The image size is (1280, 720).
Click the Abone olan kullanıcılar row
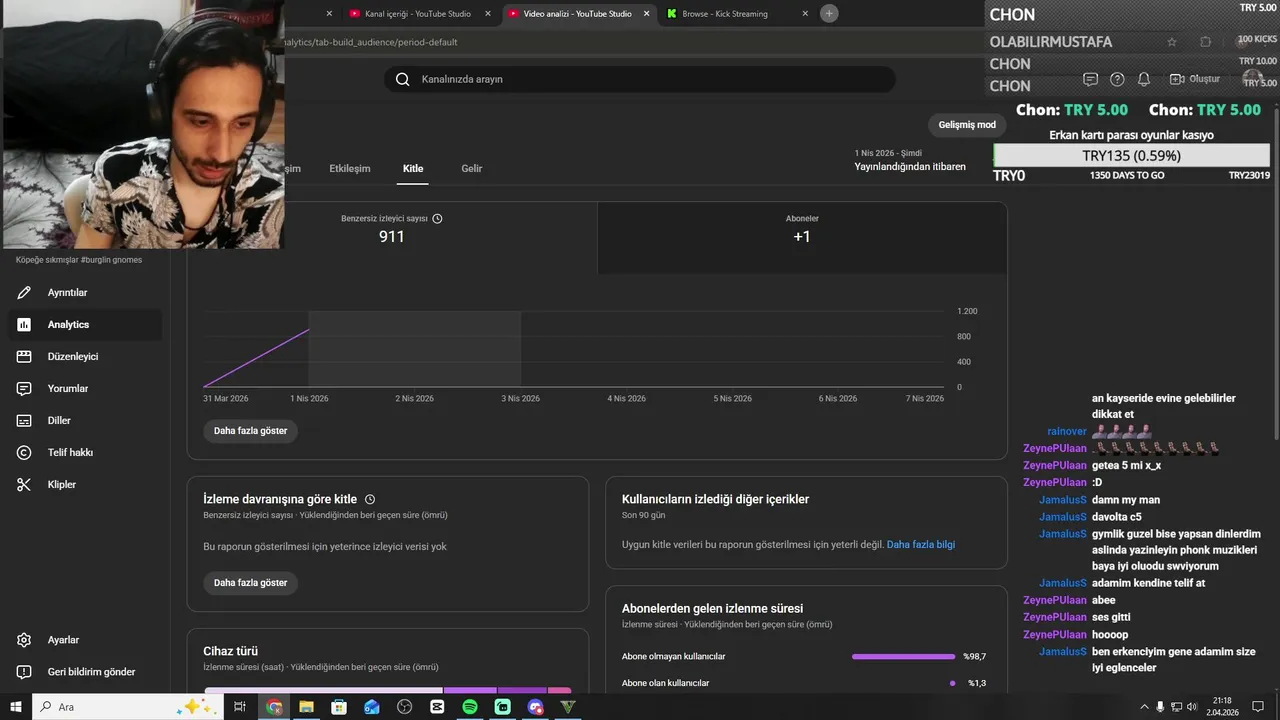pyautogui.click(x=804, y=683)
